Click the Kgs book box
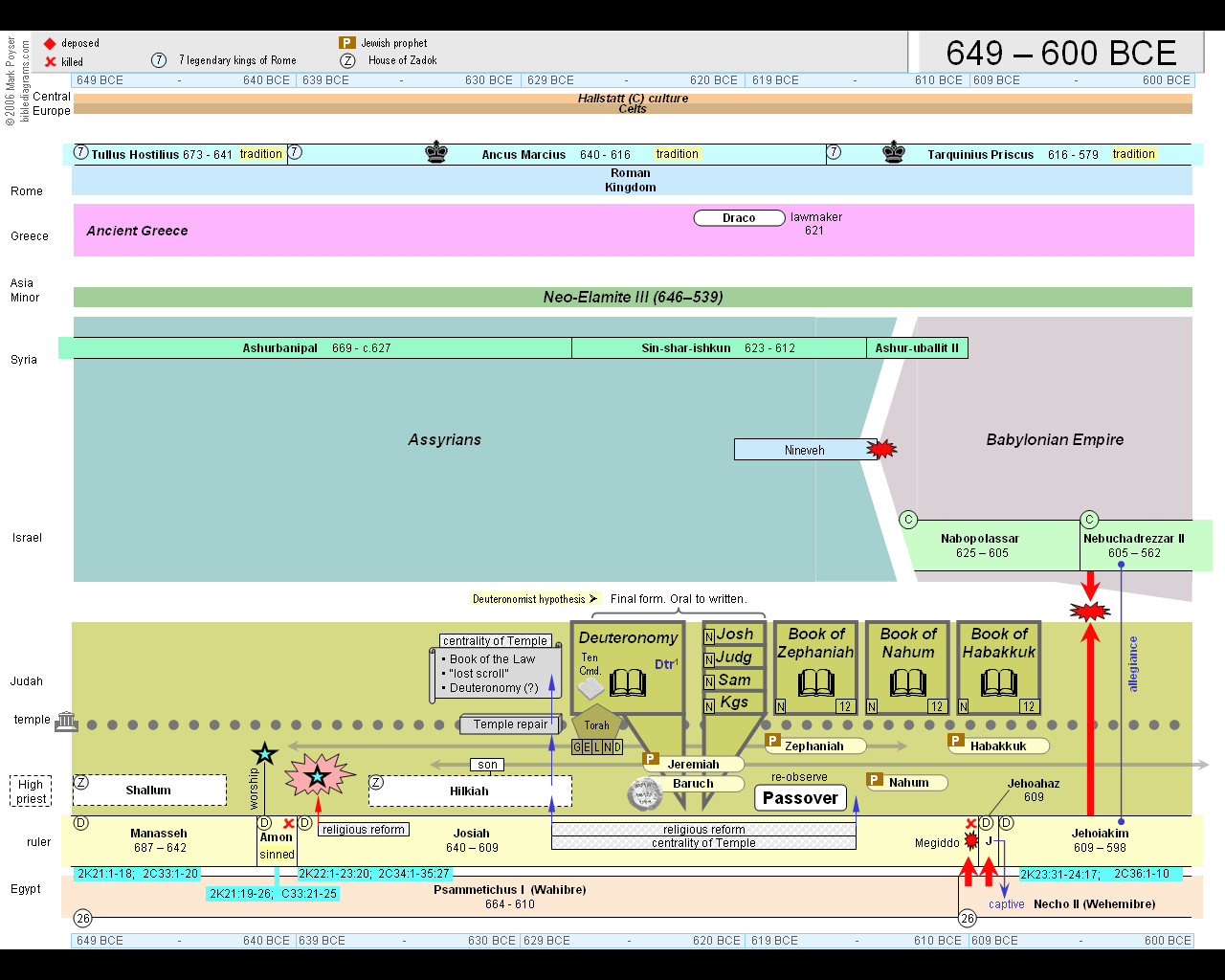Screen dimensions: 1225x980 tap(734, 702)
